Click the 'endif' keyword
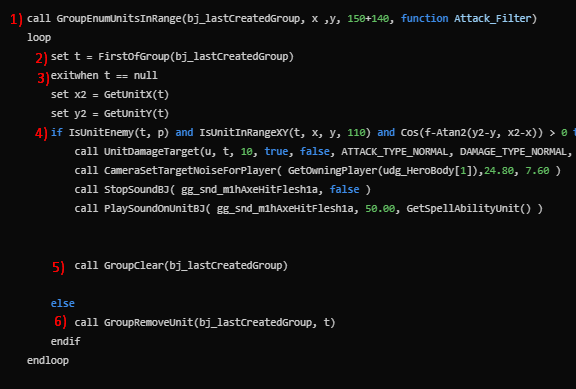The height and width of the screenshot is (389, 576). click(65, 341)
